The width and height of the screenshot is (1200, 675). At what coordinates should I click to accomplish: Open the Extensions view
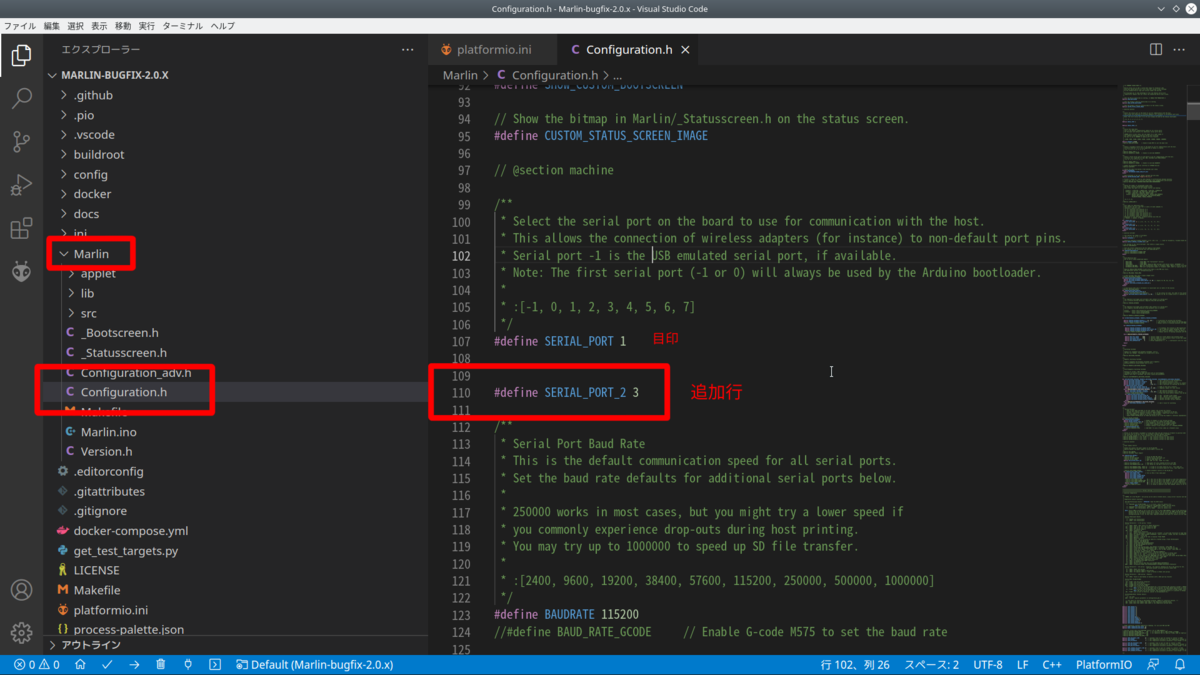21,229
